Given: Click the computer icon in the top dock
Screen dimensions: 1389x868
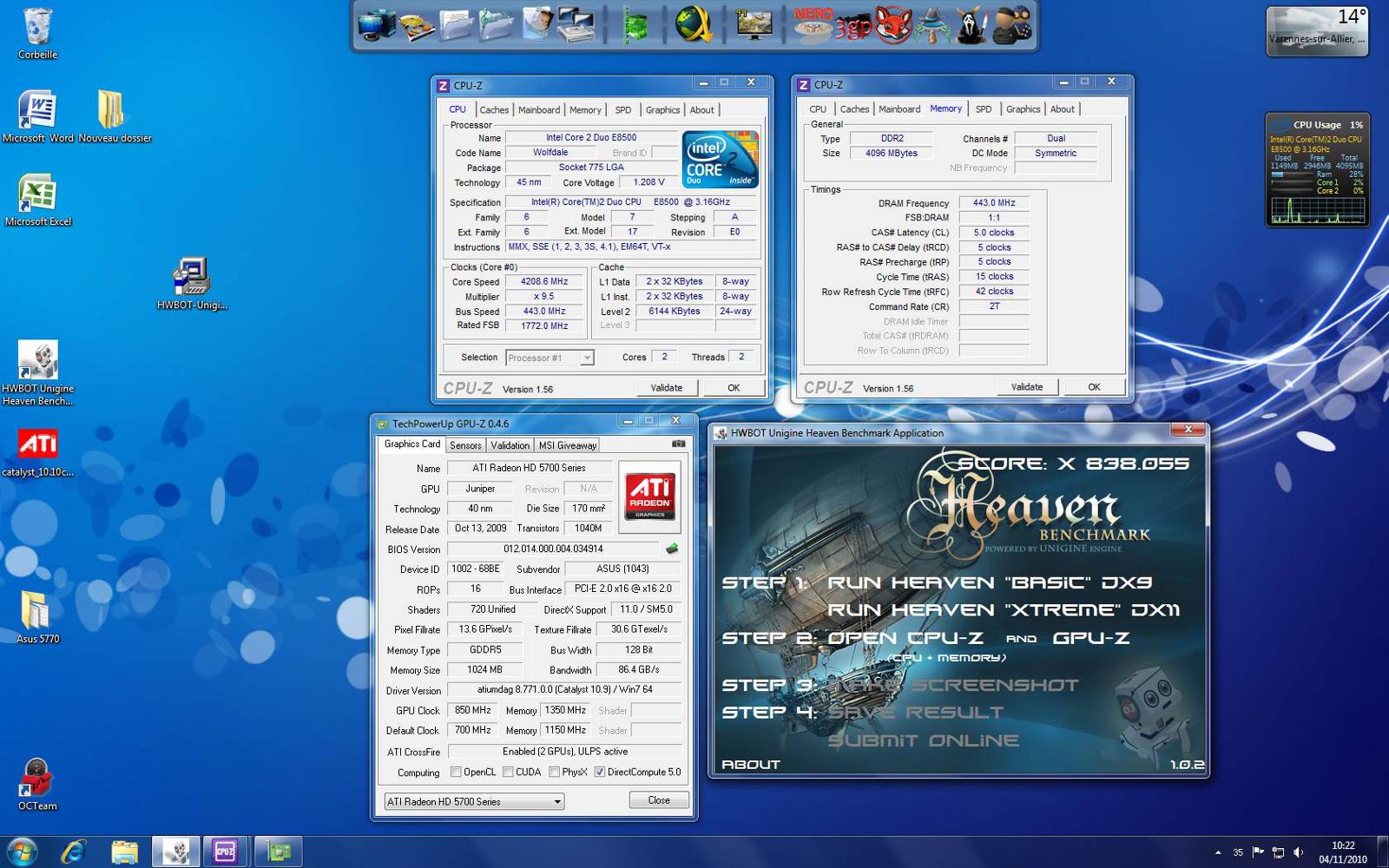Looking at the screenshot, I should (376, 24).
